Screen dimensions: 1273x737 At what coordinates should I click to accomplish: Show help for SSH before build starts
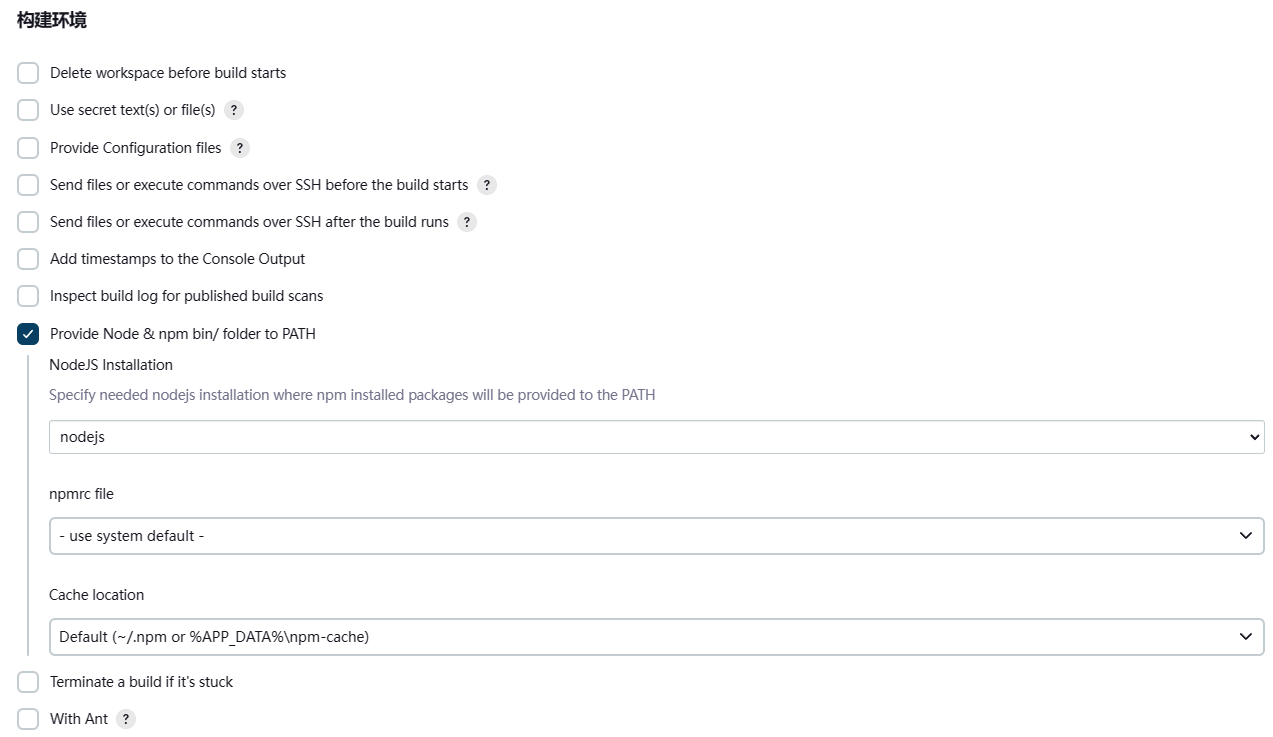pos(487,185)
